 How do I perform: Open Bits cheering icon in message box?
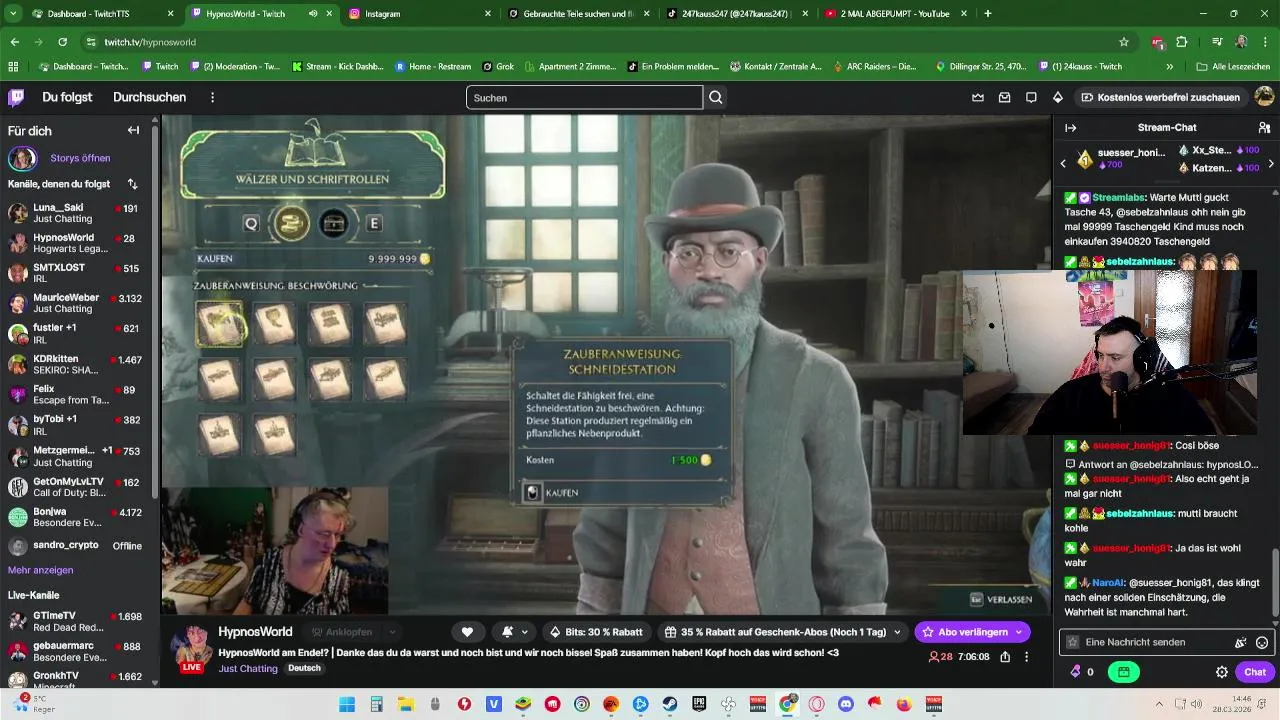click(1240, 642)
